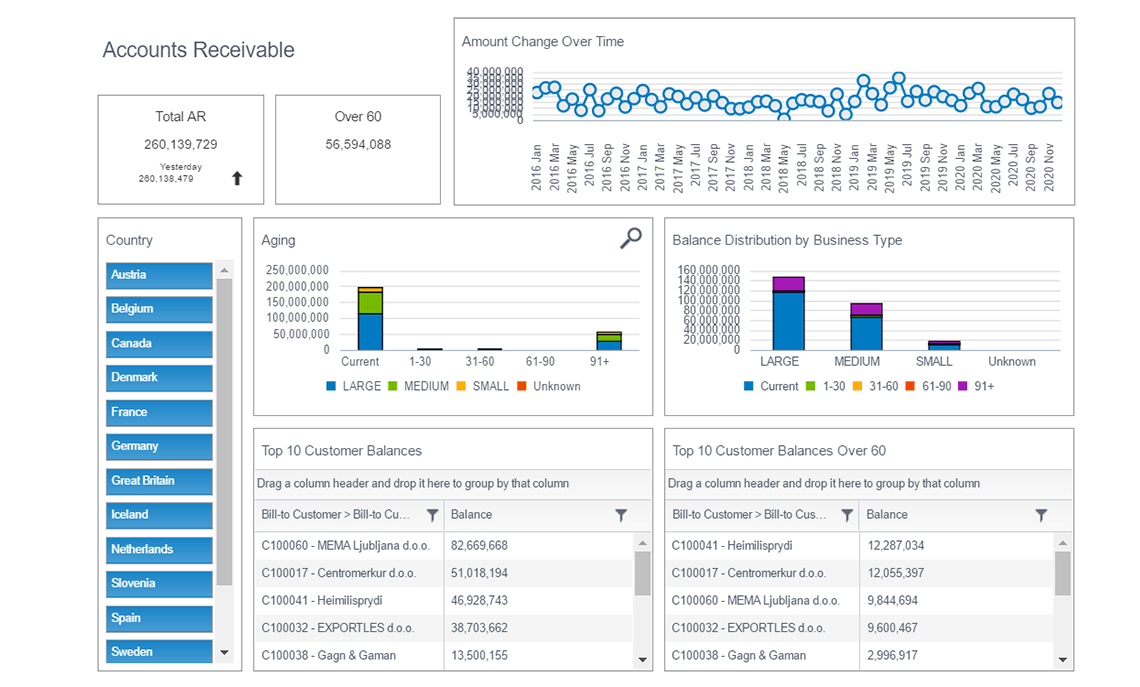The height and width of the screenshot is (687, 1140).
Task: Toggle Current legend swatch in Balance Distribution chart
Action: (749, 386)
